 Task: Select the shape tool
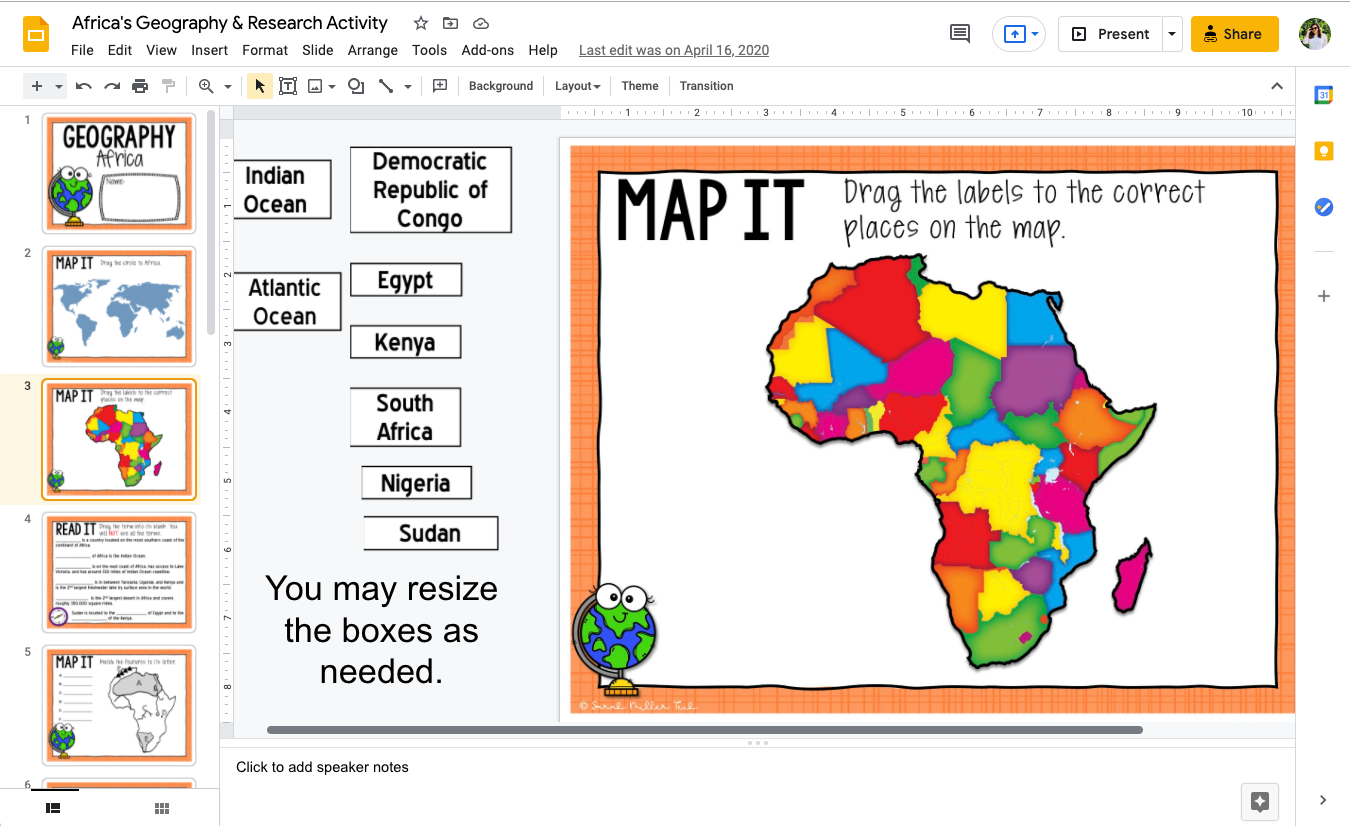click(356, 86)
